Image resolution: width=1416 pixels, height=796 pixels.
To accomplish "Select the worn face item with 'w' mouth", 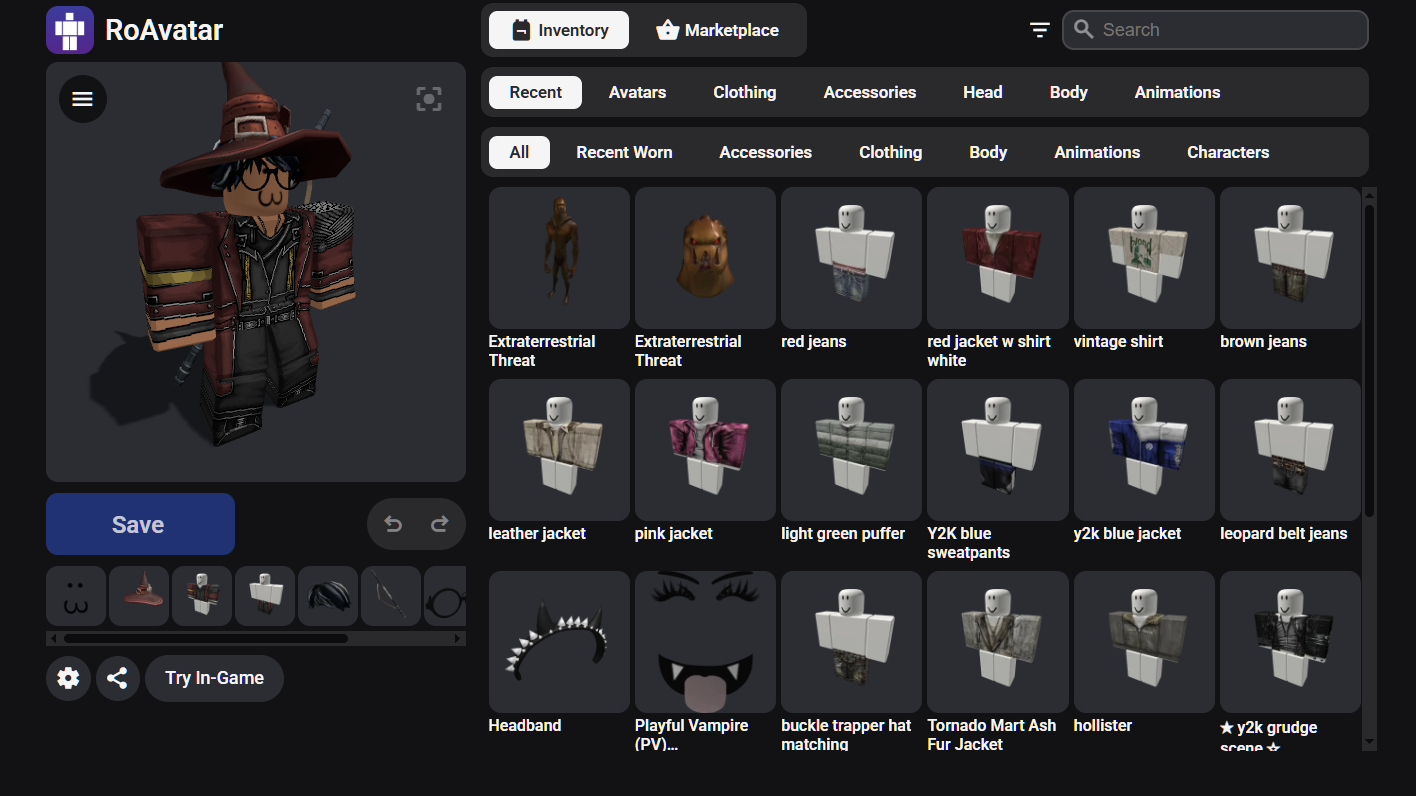I will pyautogui.click(x=76, y=596).
